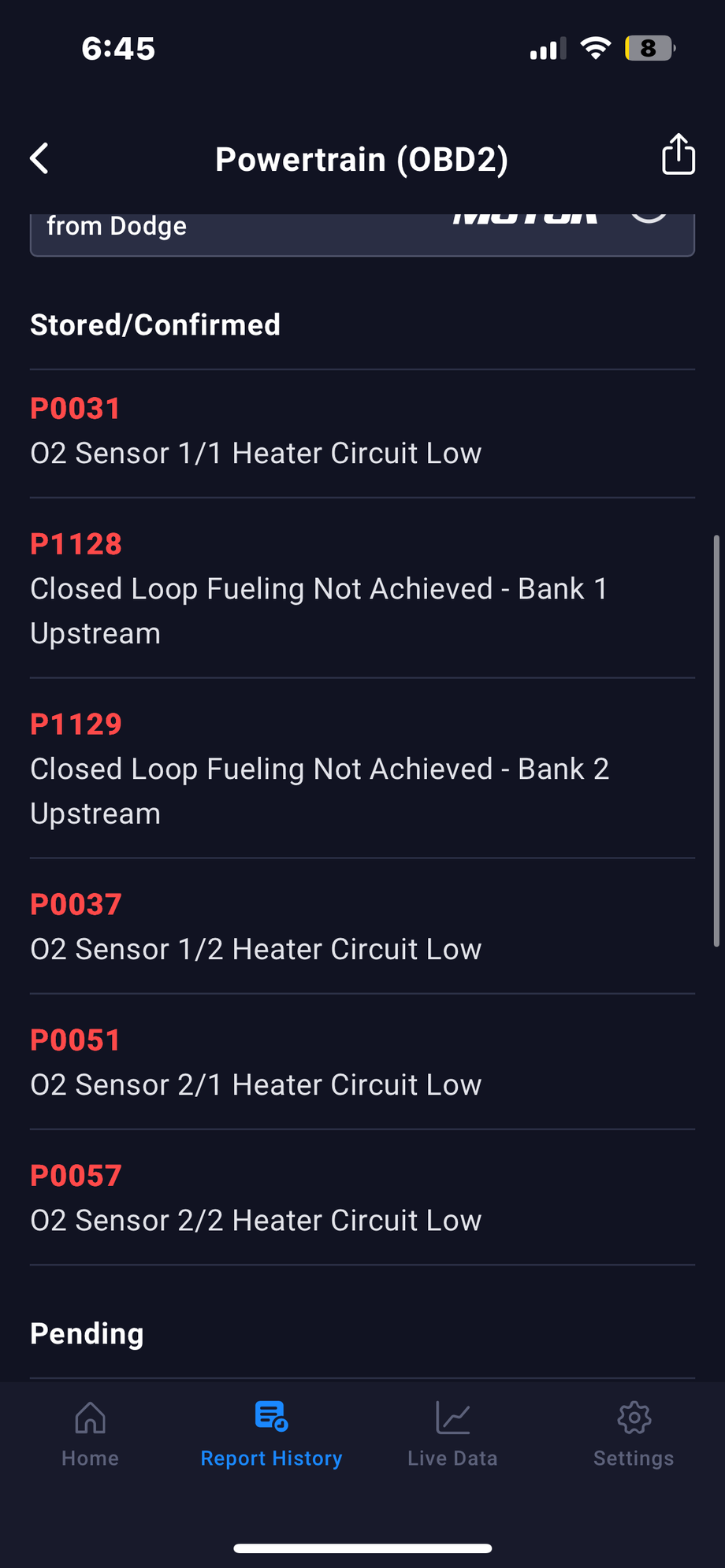Tap the 'from Dodge' info card
This screenshot has height=1568, width=725.
(362, 233)
